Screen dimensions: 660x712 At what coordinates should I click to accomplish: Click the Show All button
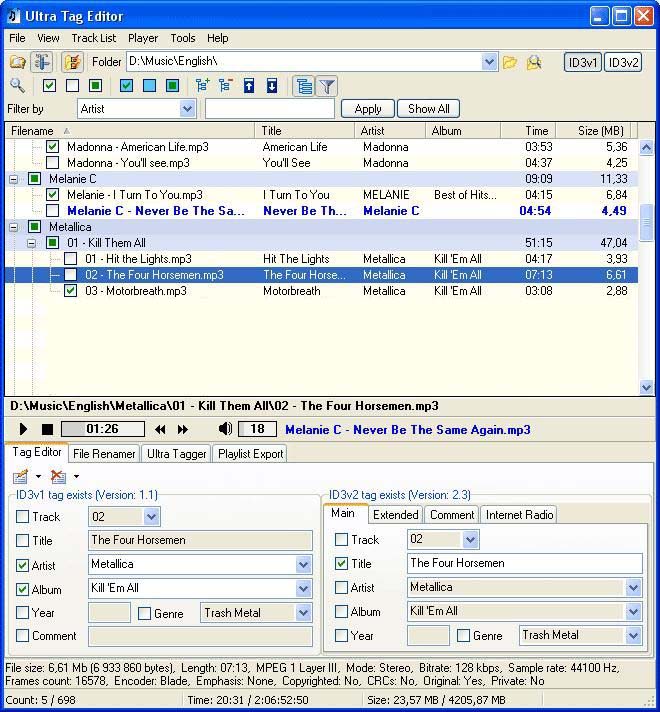coord(428,109)
